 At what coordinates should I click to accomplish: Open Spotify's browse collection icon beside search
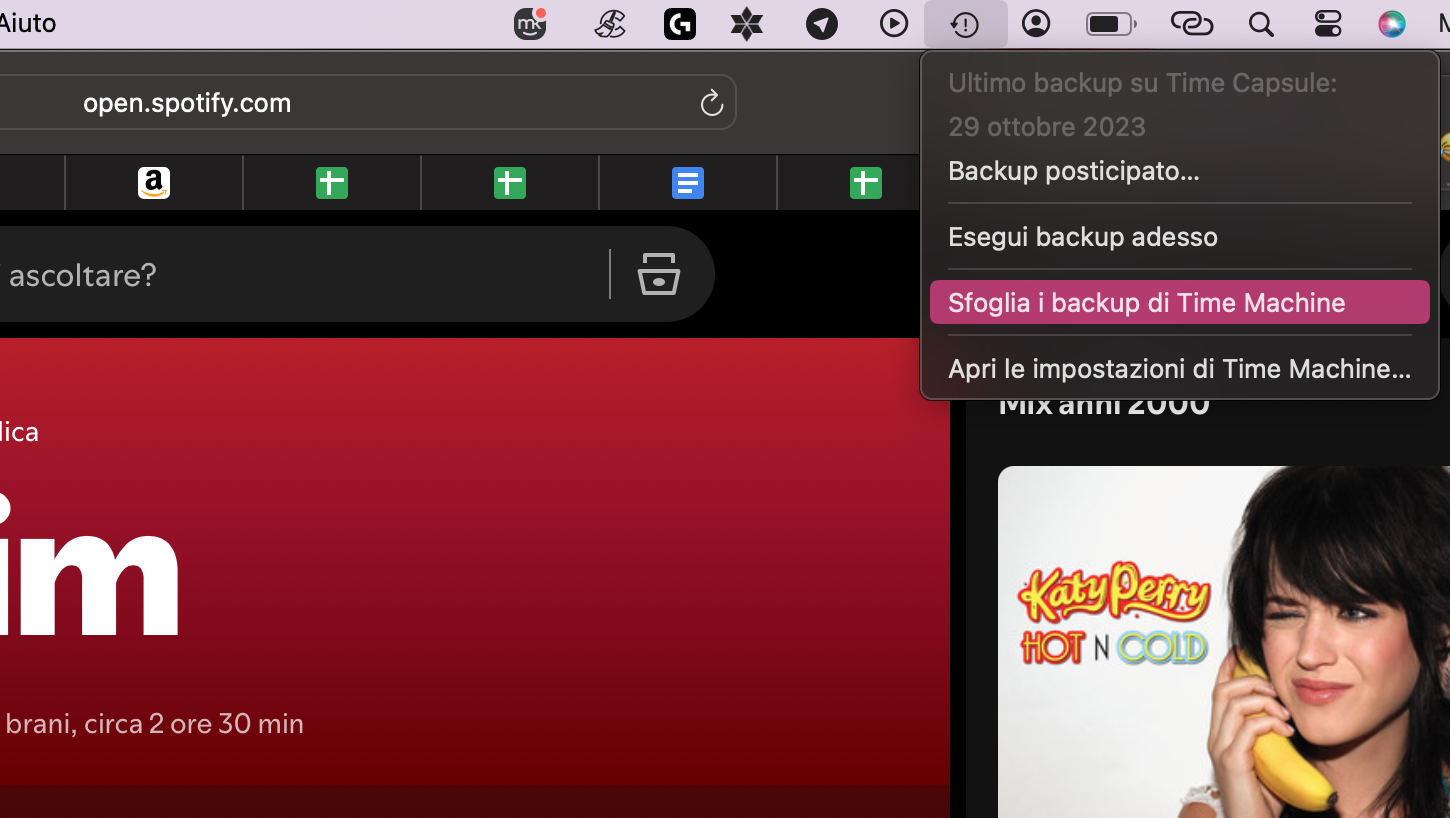click(x=658, y=274)
